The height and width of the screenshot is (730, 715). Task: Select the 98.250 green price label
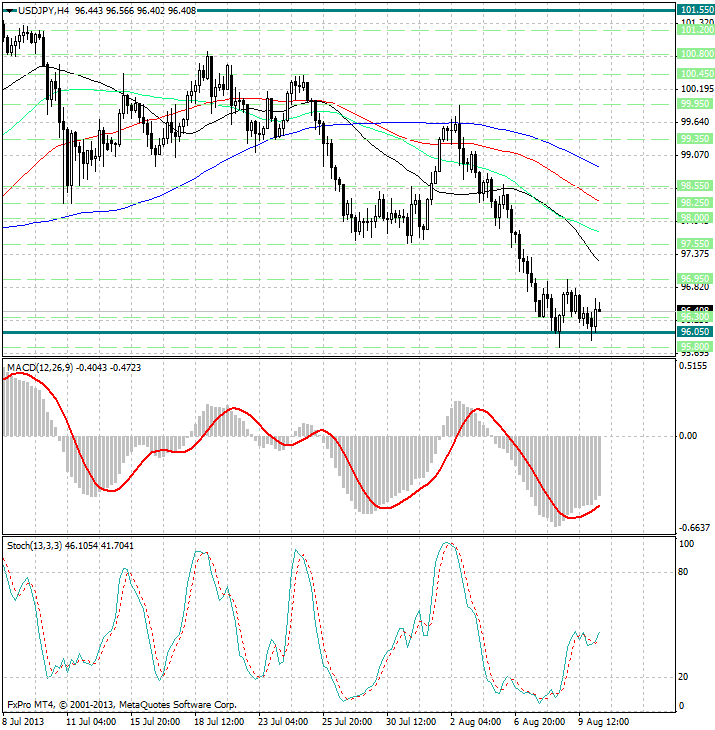click(x=695, y=203)
